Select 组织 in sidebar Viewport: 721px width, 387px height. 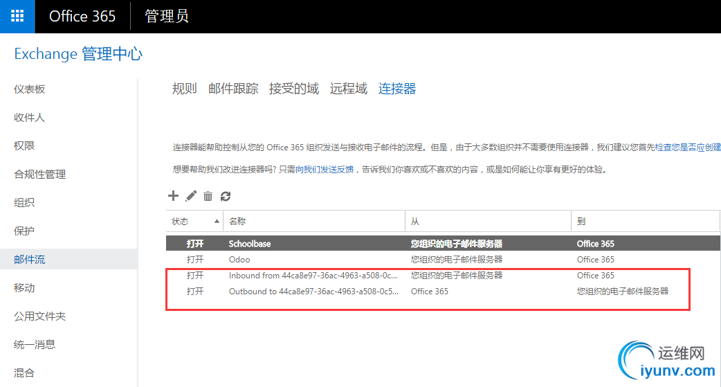(24, 203)
